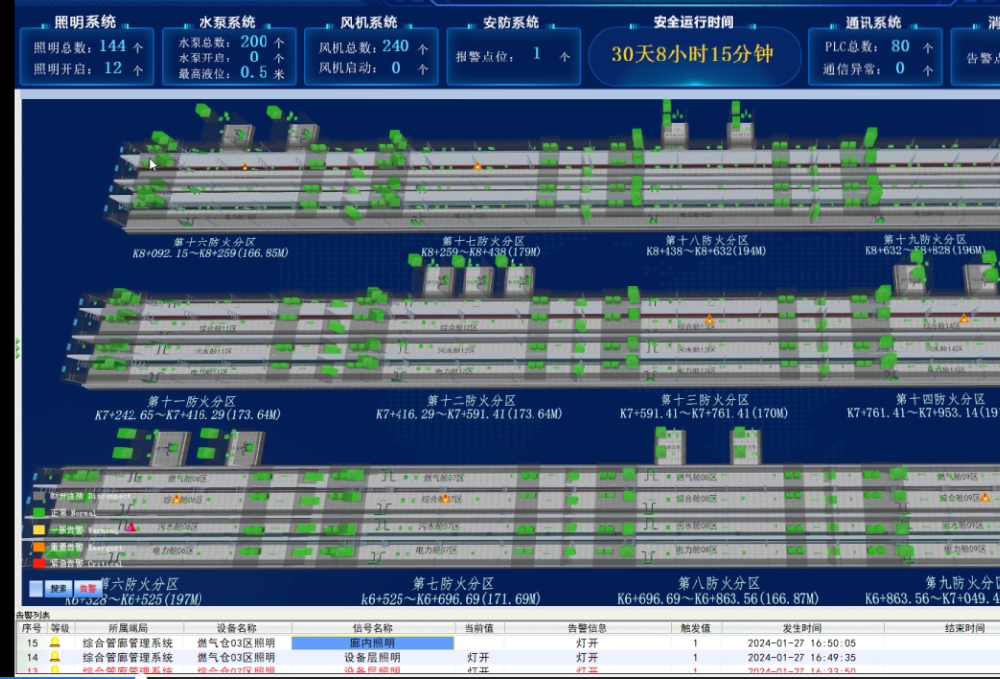
Task: Click the yellow Warning legend swatch
Action: 39,529
